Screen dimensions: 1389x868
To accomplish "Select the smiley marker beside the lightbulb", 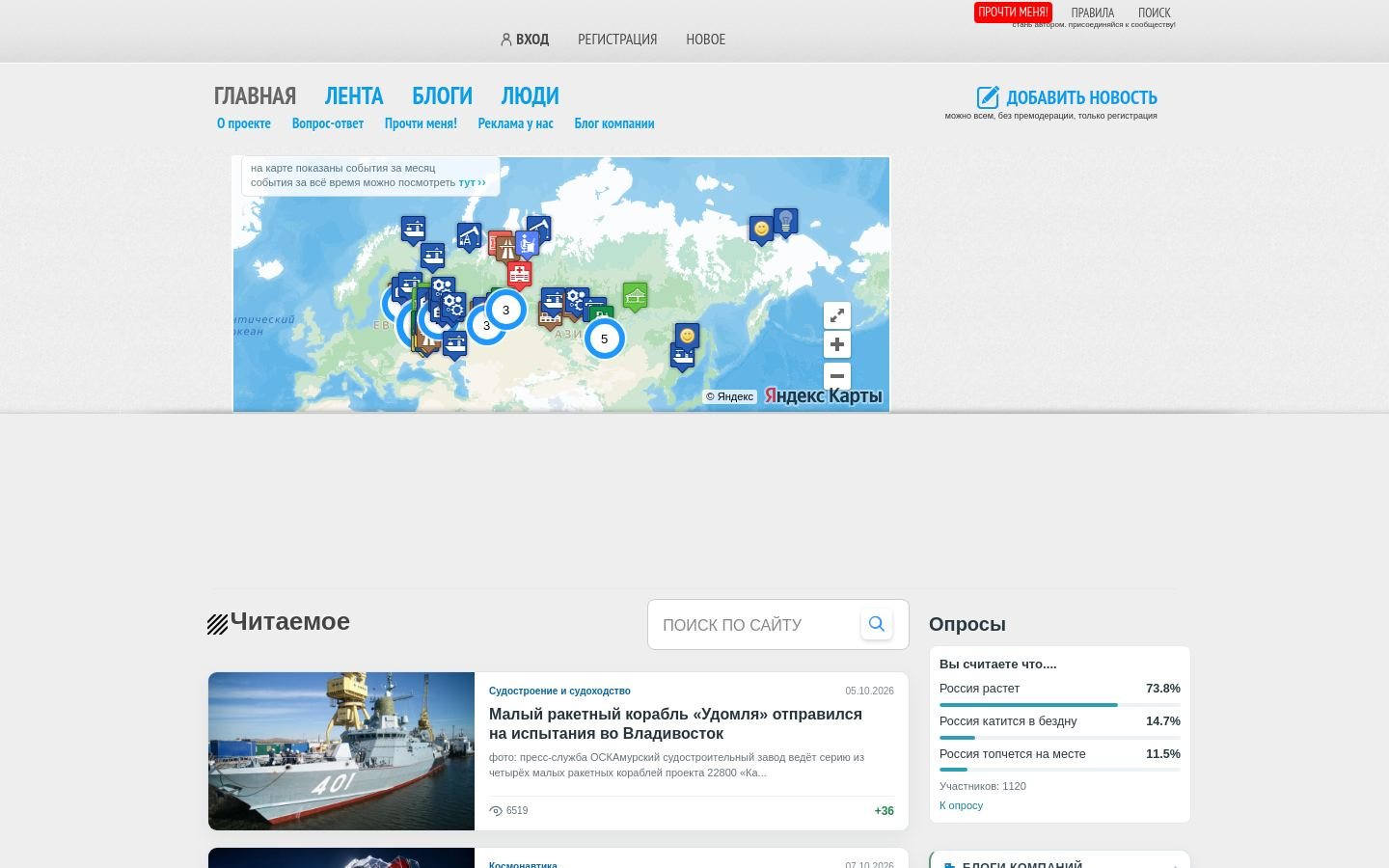I will 762,230.
